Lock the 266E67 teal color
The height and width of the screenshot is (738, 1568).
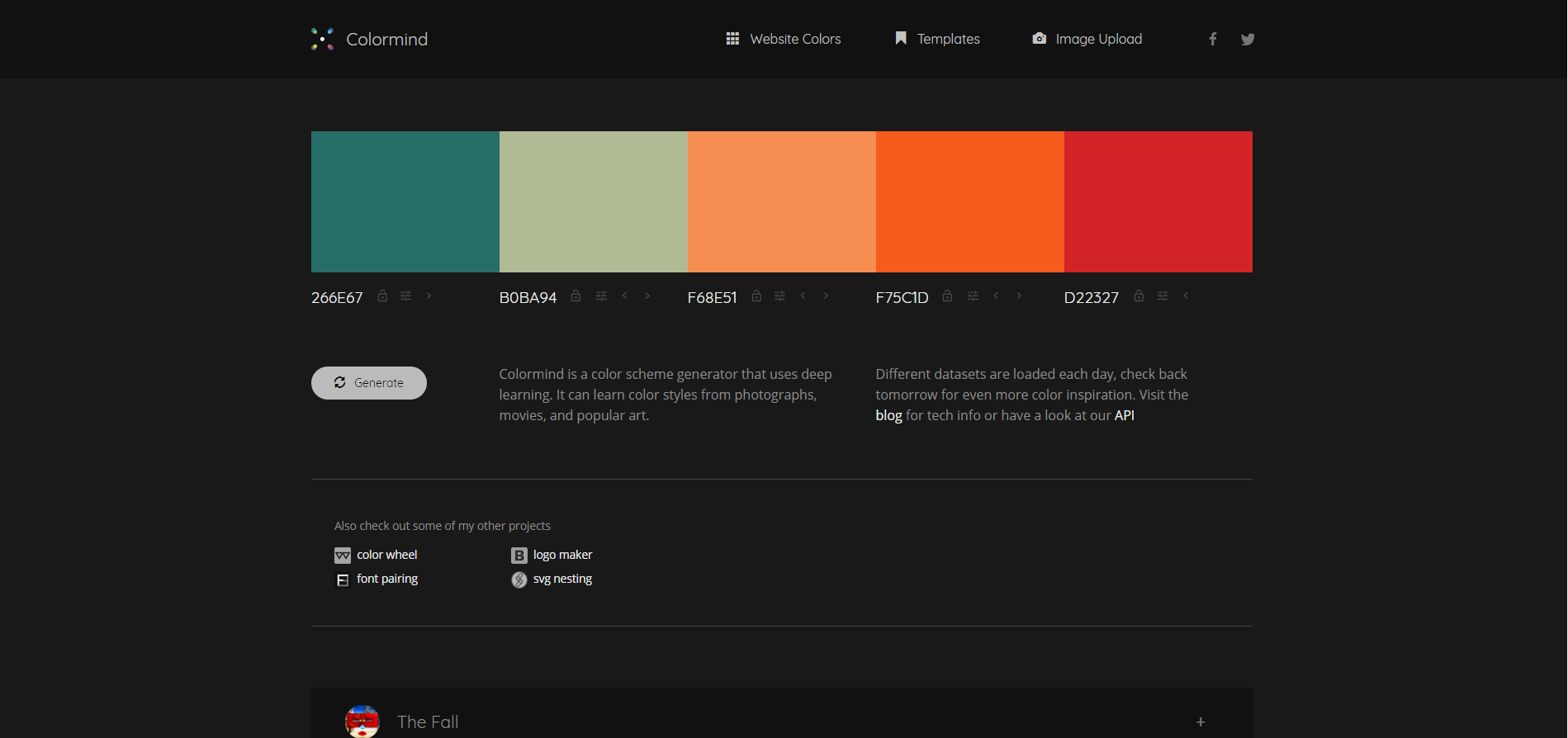point(382,296)
